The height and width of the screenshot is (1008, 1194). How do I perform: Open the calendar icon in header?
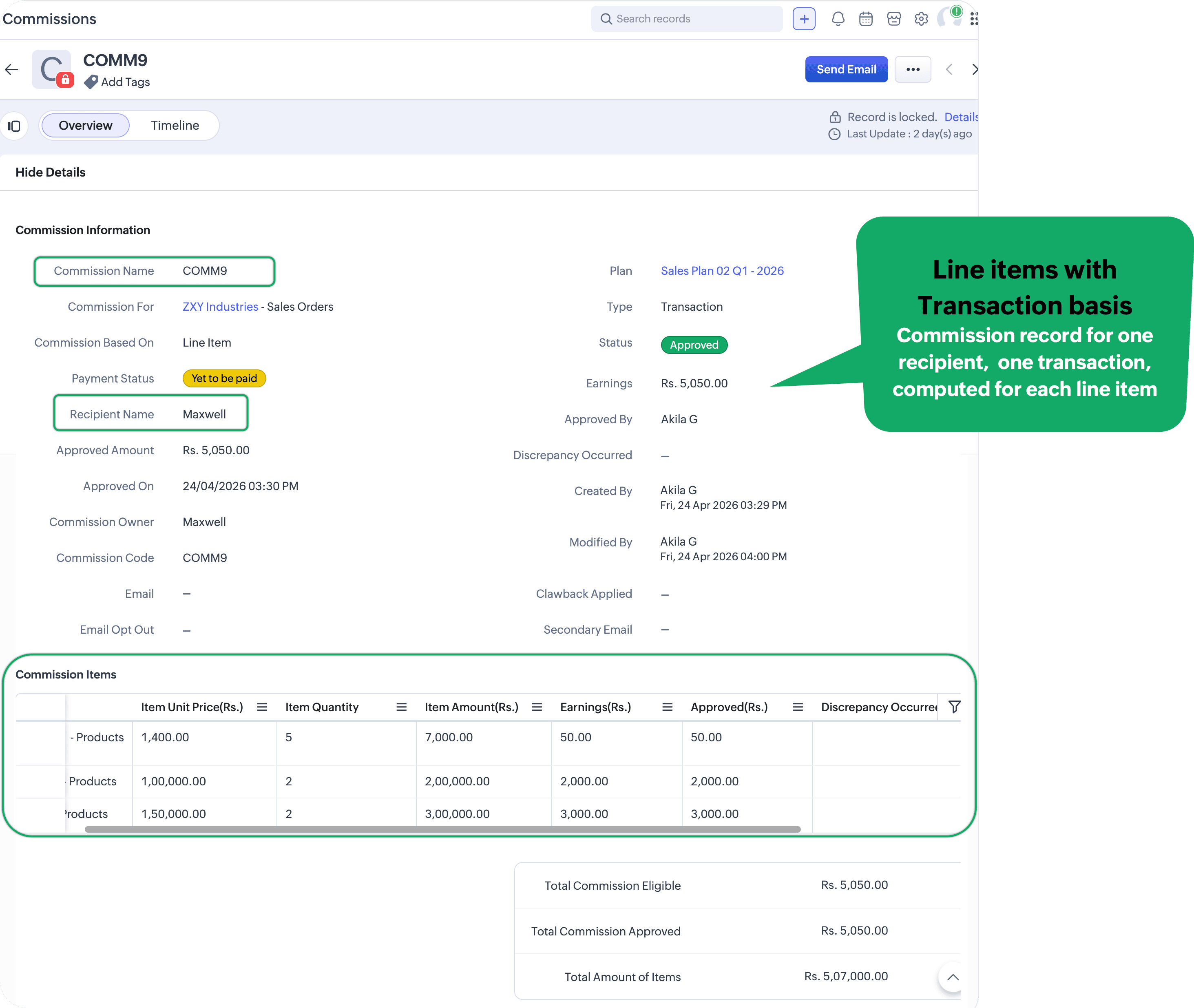click(x=866, y=19)
